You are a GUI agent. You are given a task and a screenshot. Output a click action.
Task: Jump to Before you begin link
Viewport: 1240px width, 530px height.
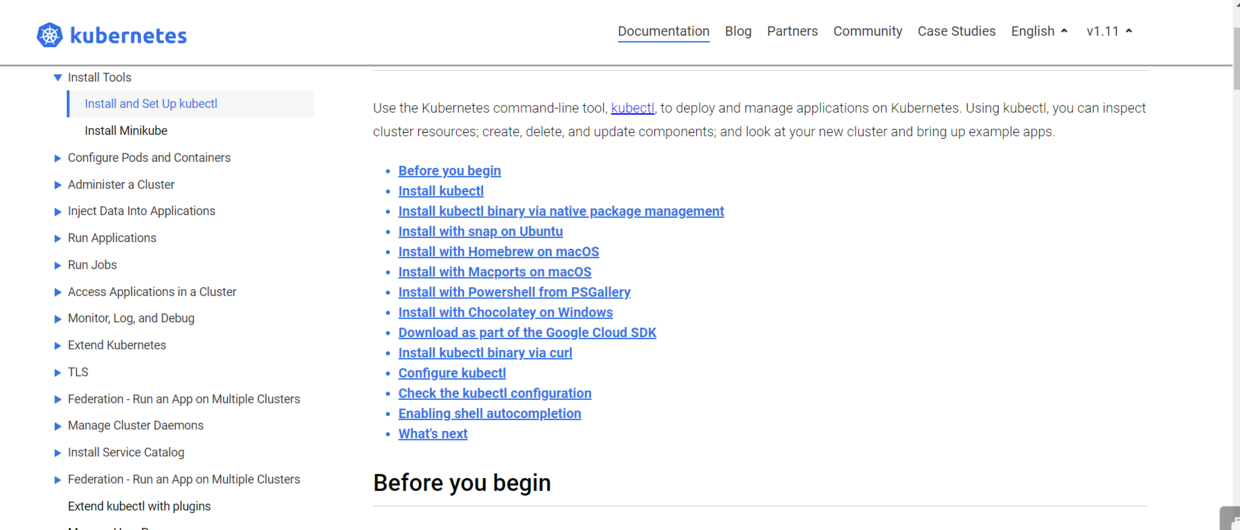click(x=449, y=171)
